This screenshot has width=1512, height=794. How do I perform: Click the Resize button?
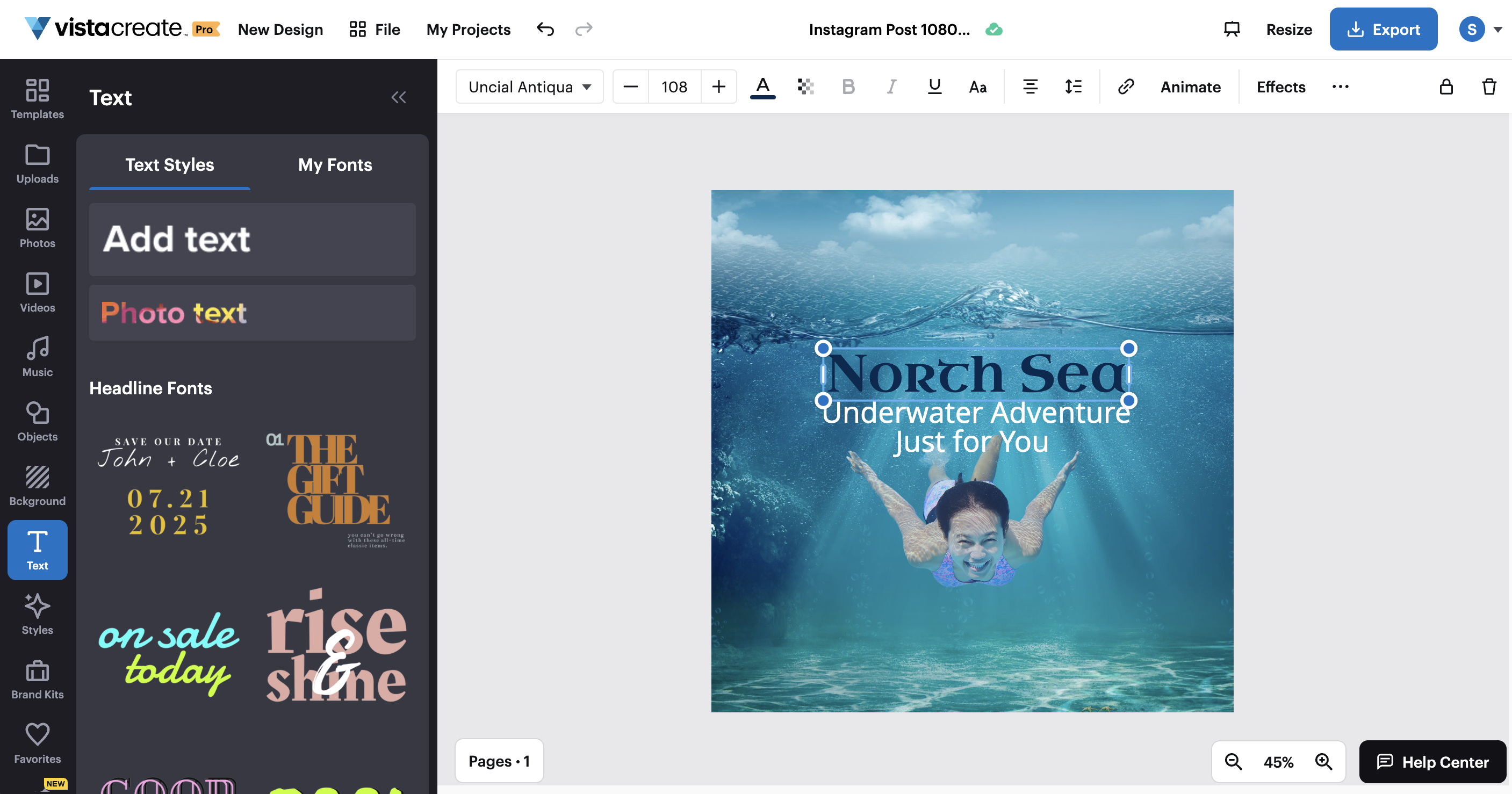pos(1289,29)
